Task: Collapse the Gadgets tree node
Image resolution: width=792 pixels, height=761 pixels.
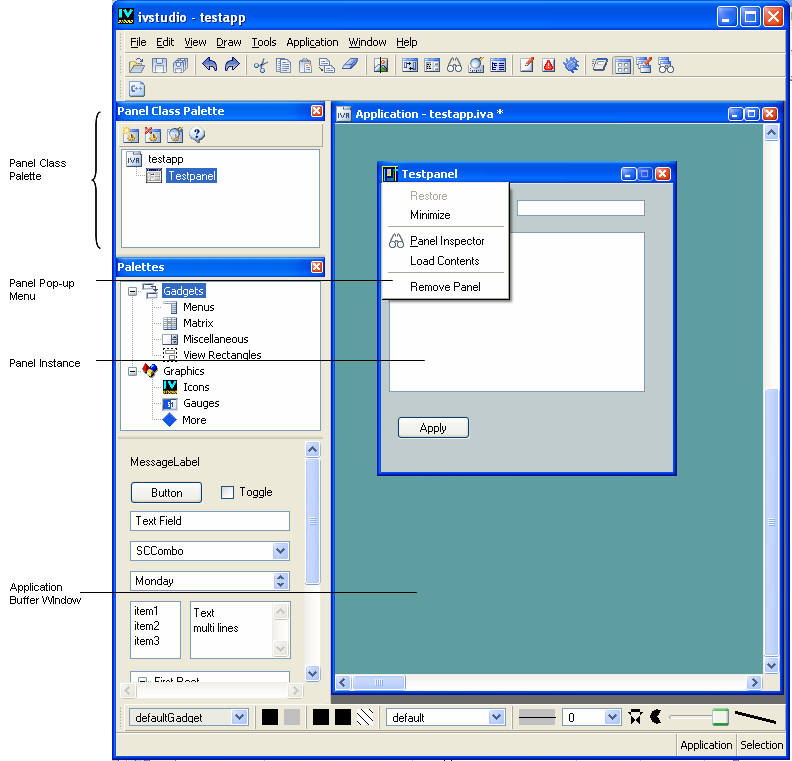Action: pos(131,291)
